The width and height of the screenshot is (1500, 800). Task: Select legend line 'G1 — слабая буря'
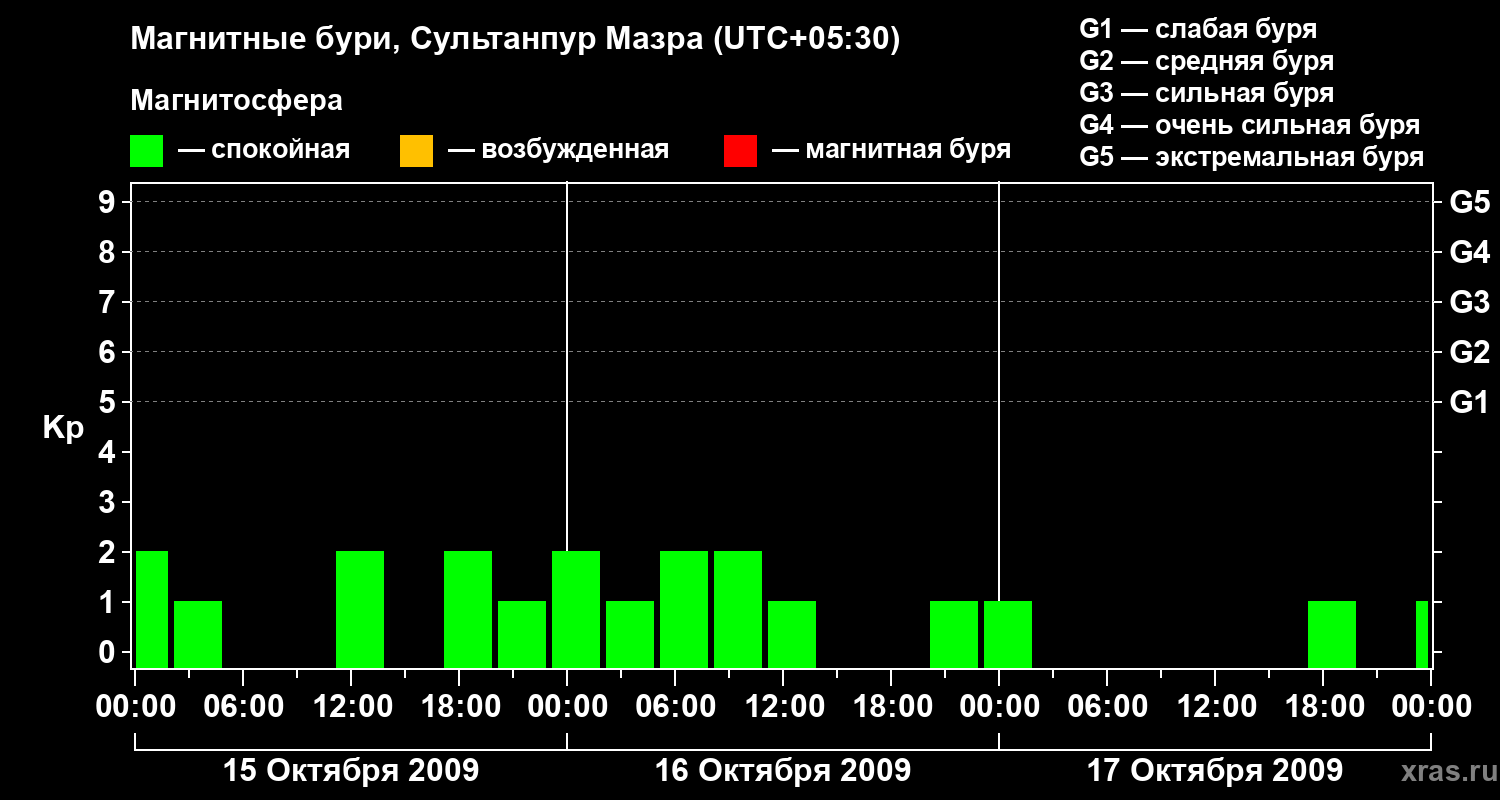point(1198,29)
